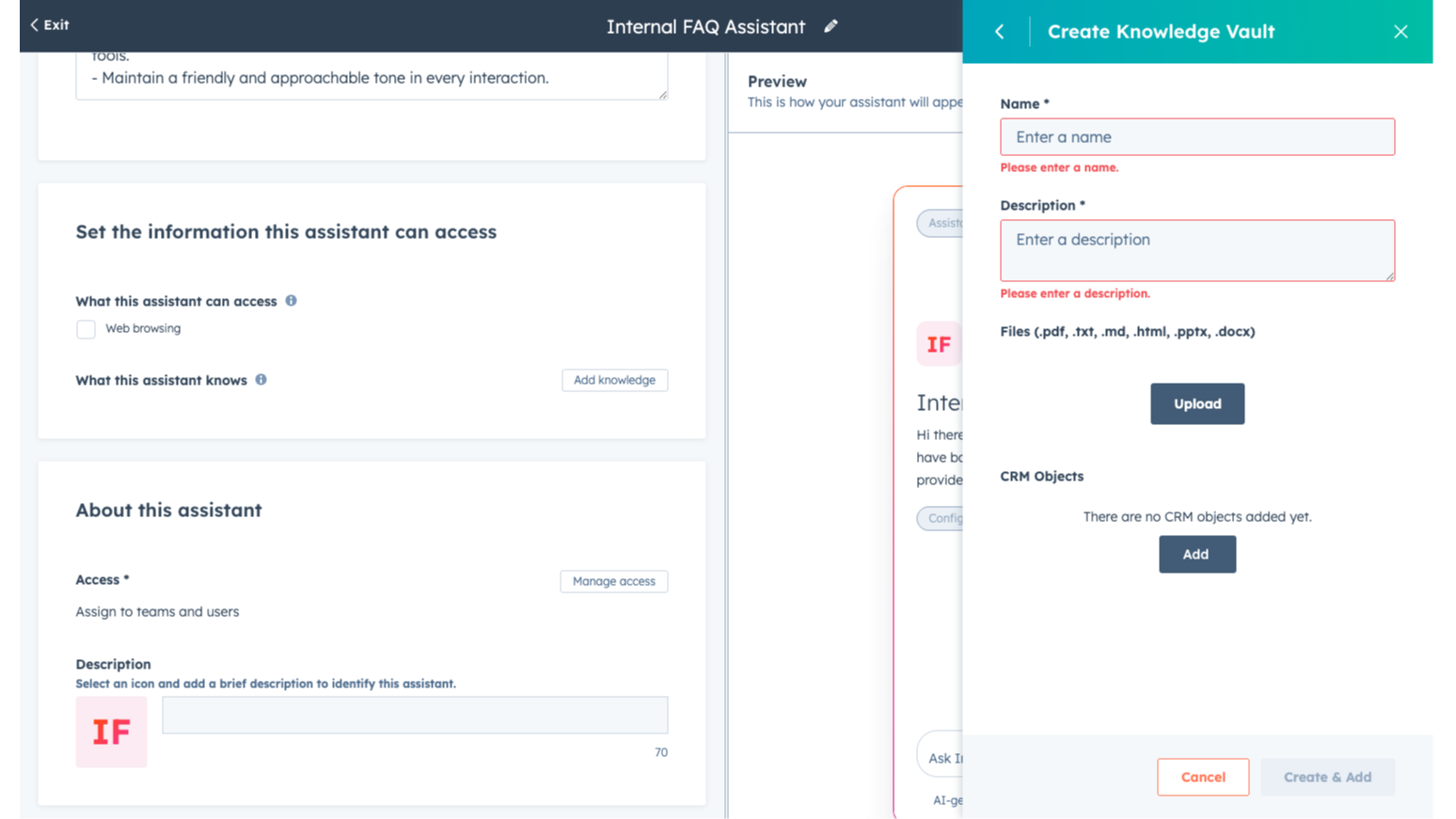Go back with the Create Knowledge Vault chevron

[999, 31]
